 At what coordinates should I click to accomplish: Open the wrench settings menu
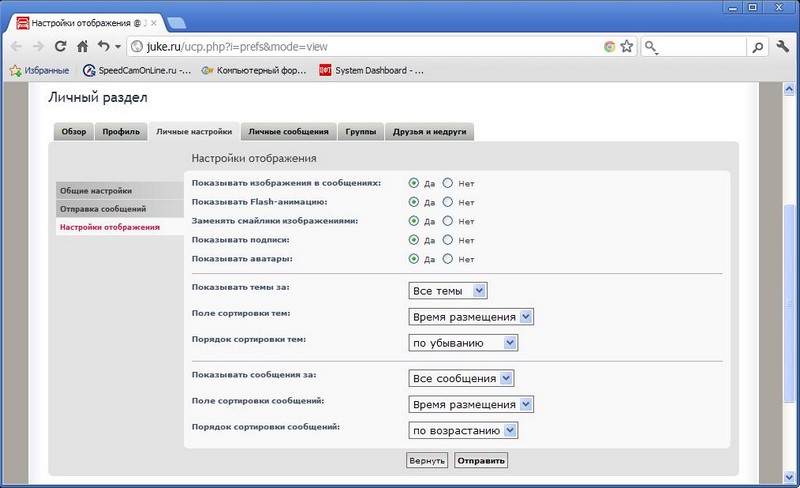pos(782,46)
